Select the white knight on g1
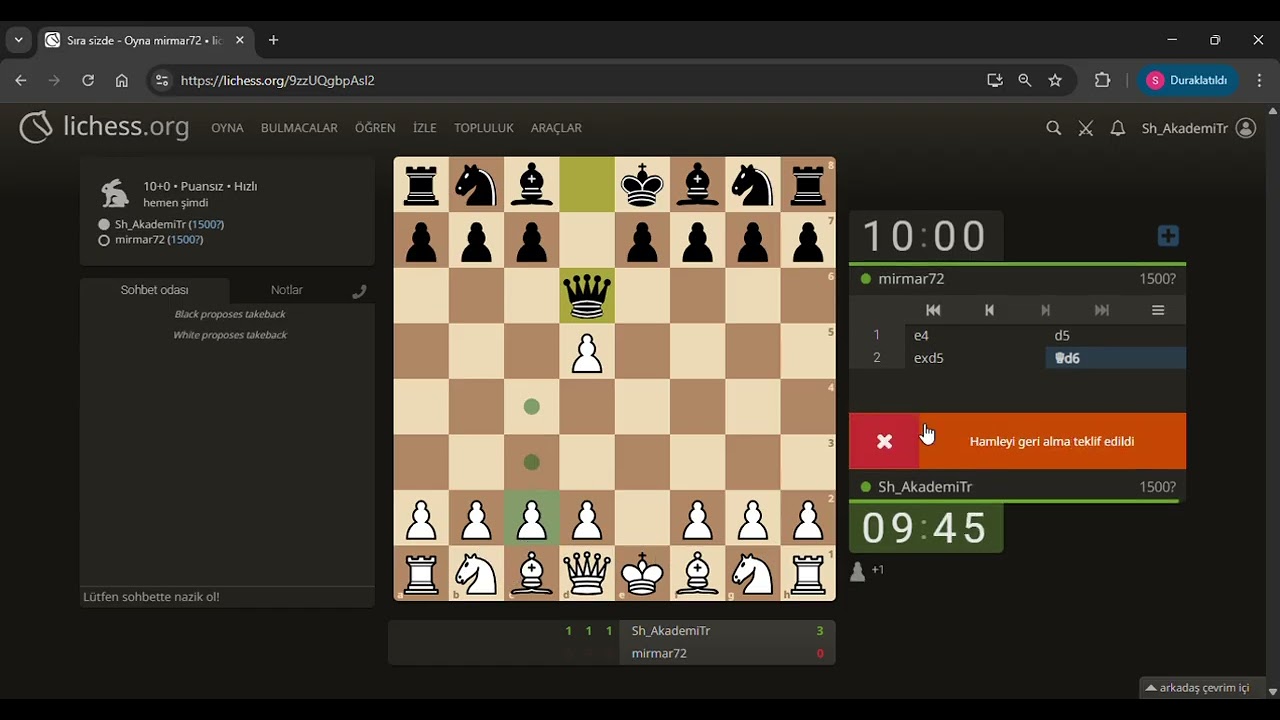Viewport: 1280px width, 720px height. [753, 573]
